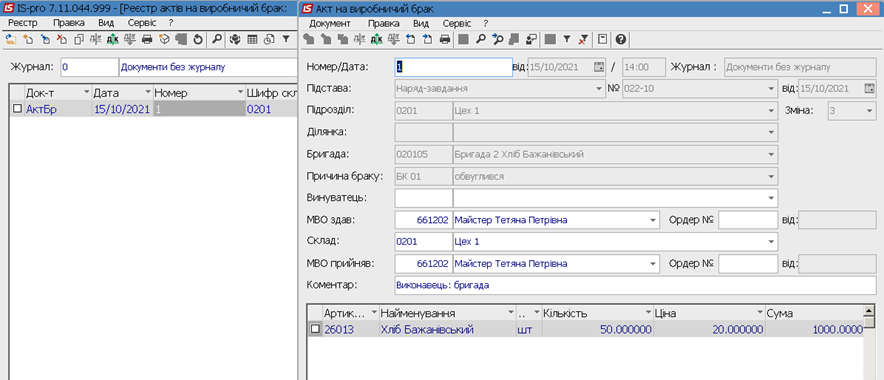884x380 pixels.
Task: Expand the Причина браку dropdown
Action: tap(772, 176)
